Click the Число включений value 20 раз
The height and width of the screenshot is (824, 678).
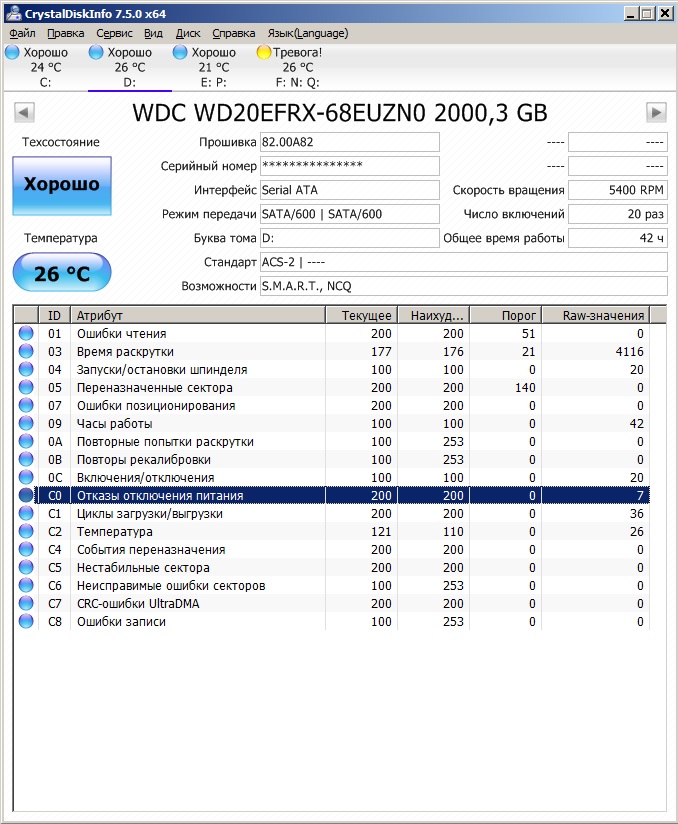click(x=618, y=214)
